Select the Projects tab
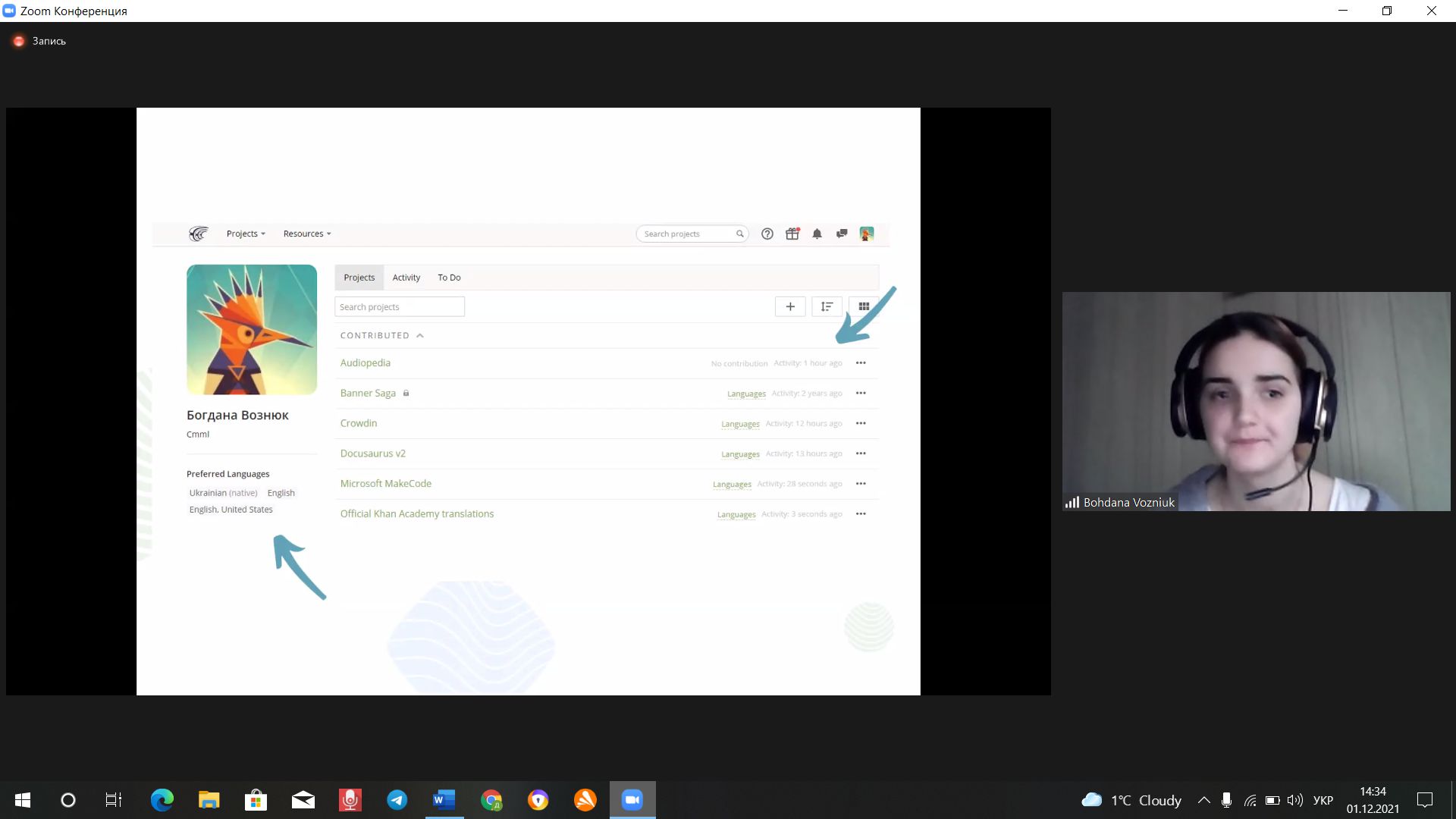1456x819 pixels. click(x=359, y=277)
